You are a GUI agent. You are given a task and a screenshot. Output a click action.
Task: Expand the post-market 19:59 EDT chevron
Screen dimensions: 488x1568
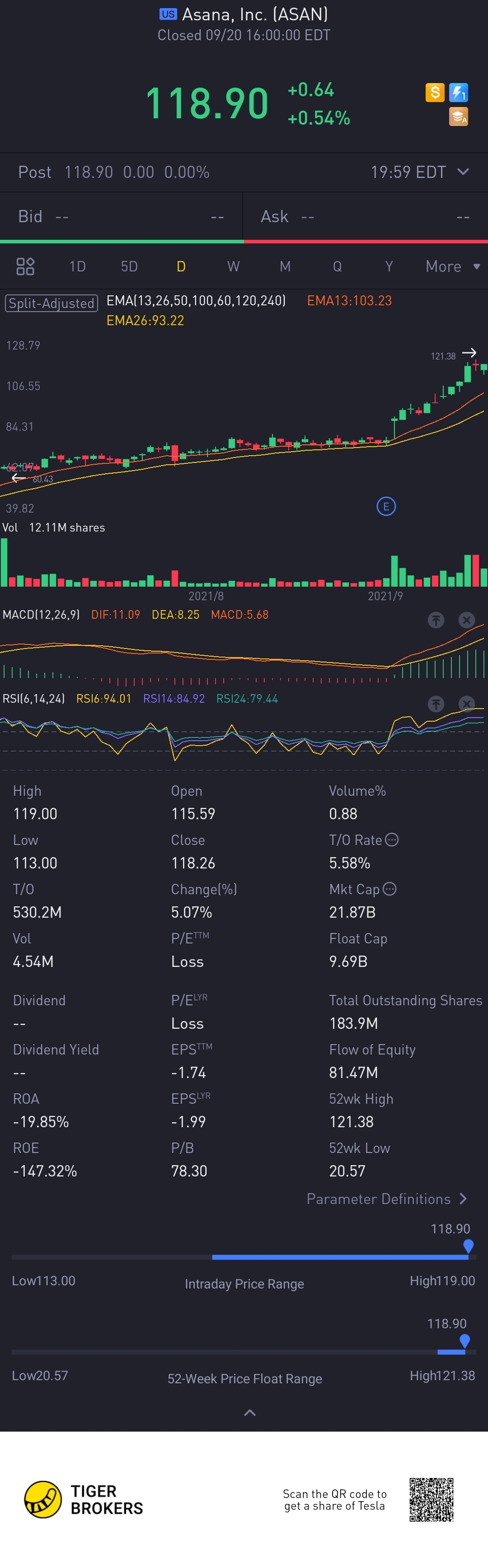(463, 172)
